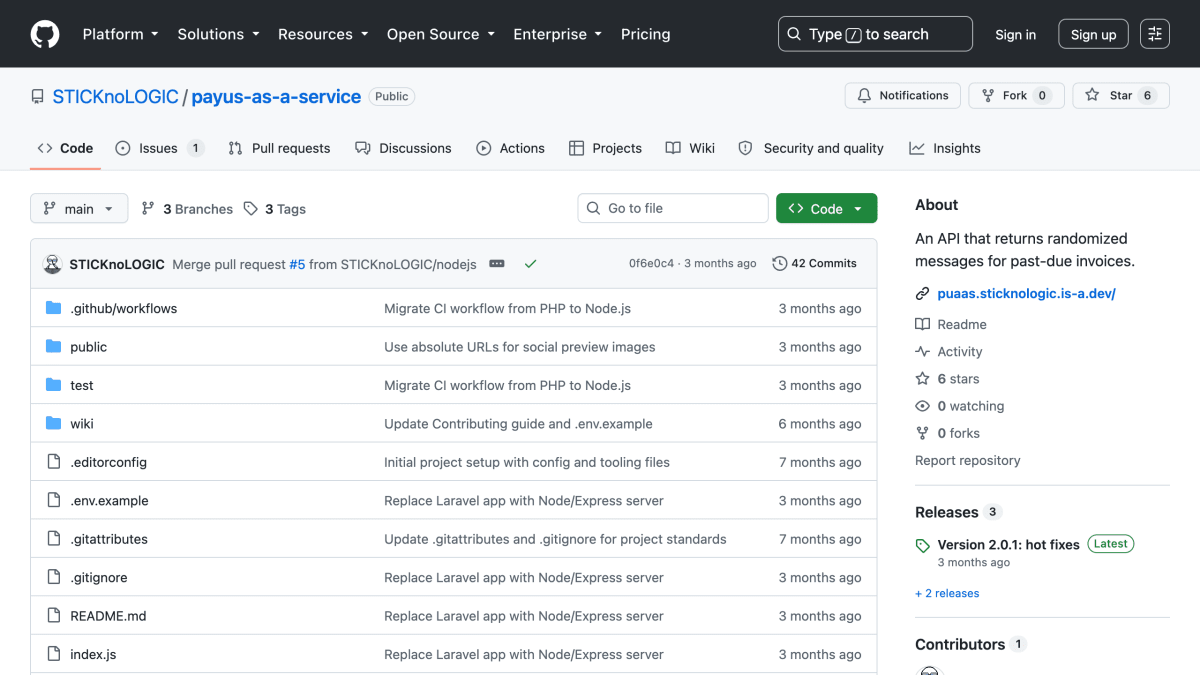Expand the Resources menu

[323, 34]
